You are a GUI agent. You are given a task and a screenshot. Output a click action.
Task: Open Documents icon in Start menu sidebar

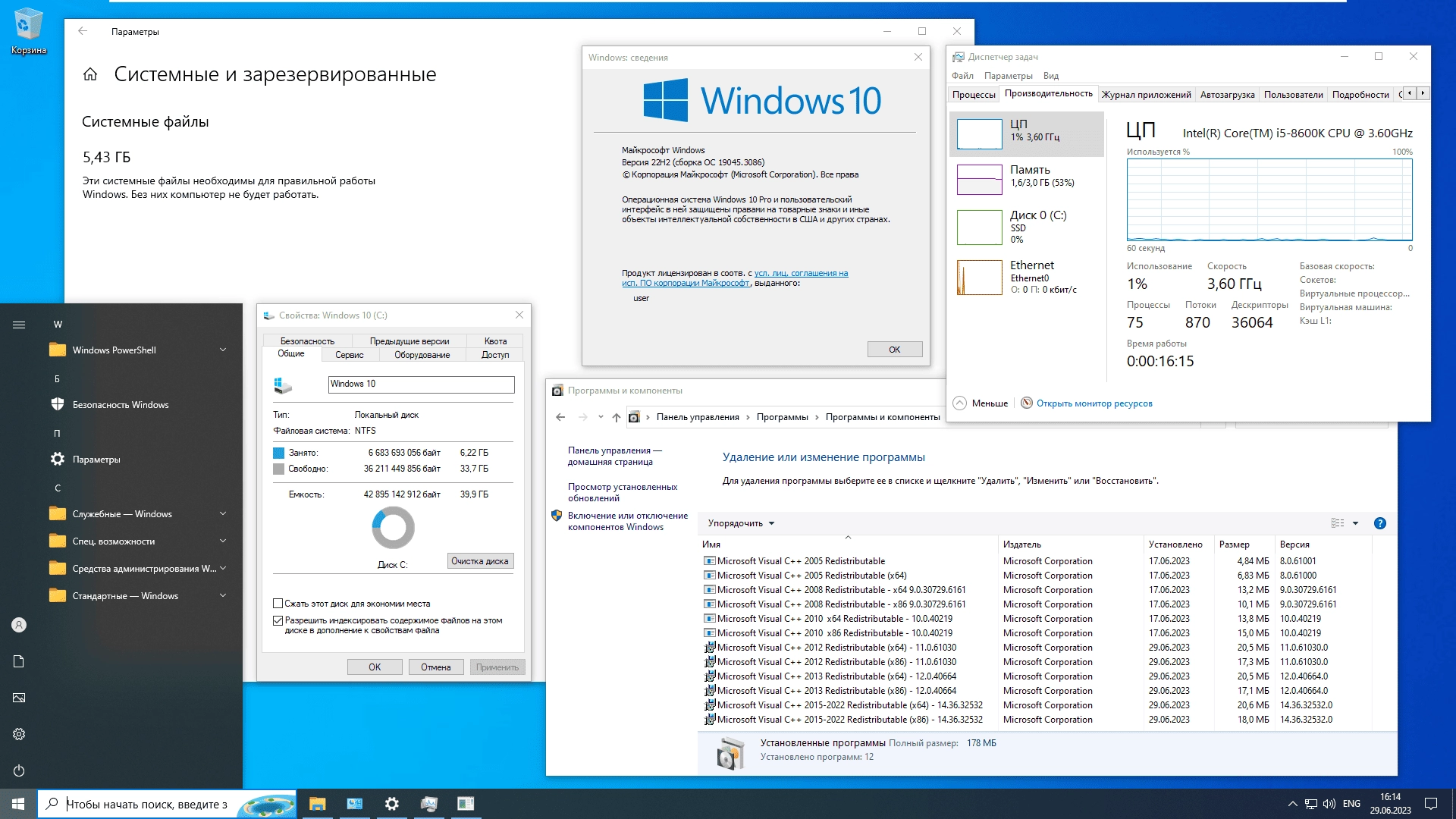tap(19, 661)
